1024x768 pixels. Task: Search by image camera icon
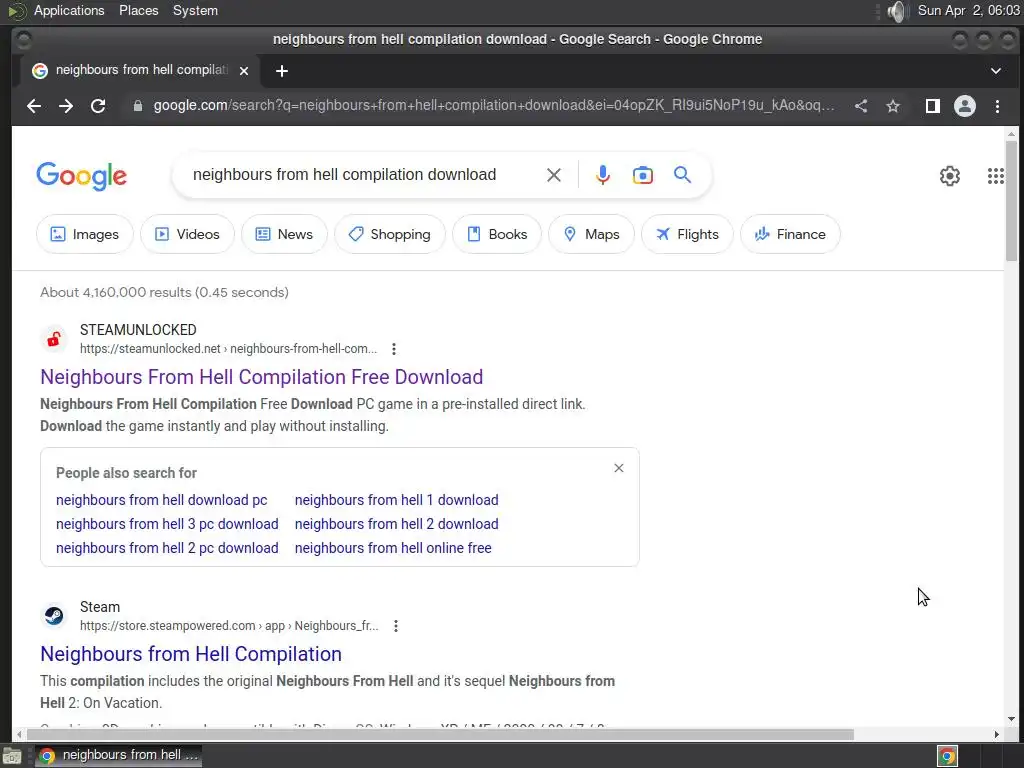(x=643, y=175)
